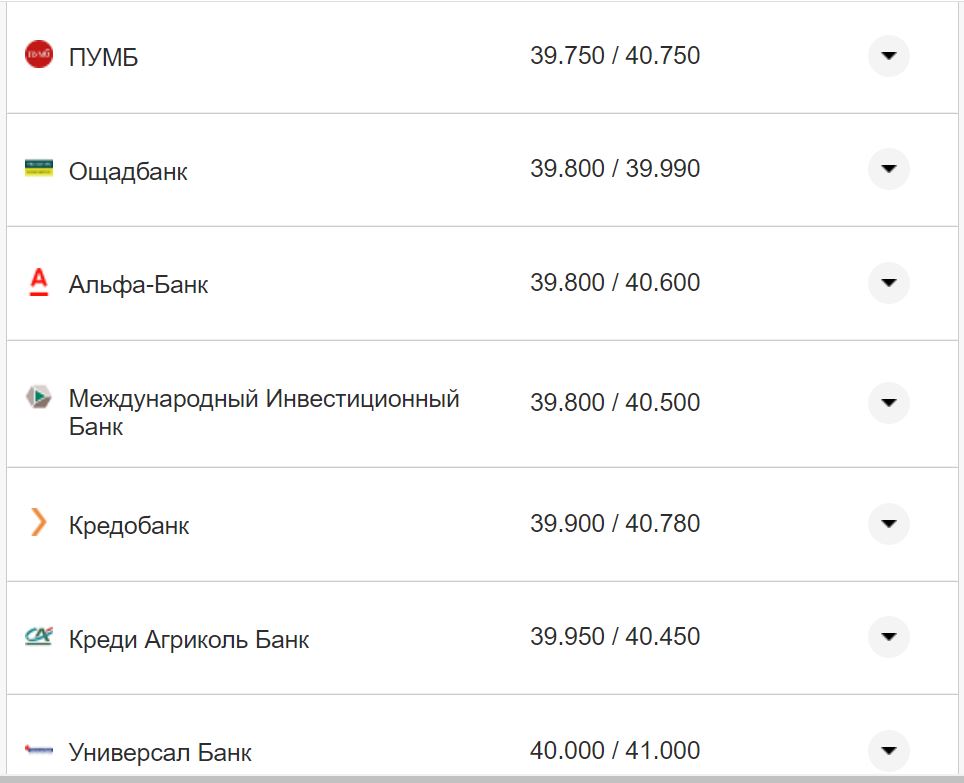
Task: Expand the Универсал Банк details arrow
Action: [x=888, y=748]
